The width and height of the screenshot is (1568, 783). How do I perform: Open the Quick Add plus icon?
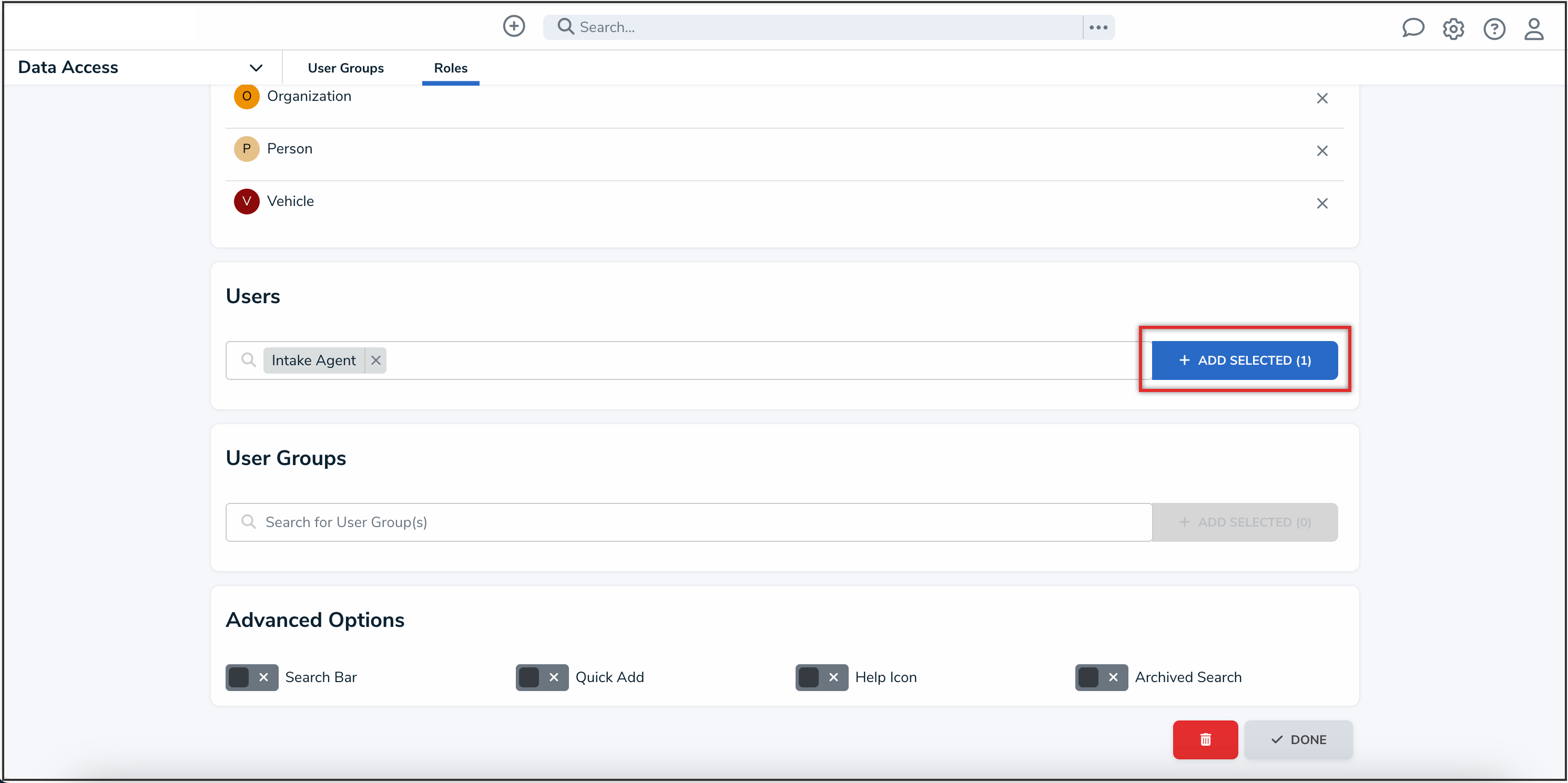point(514,27)
